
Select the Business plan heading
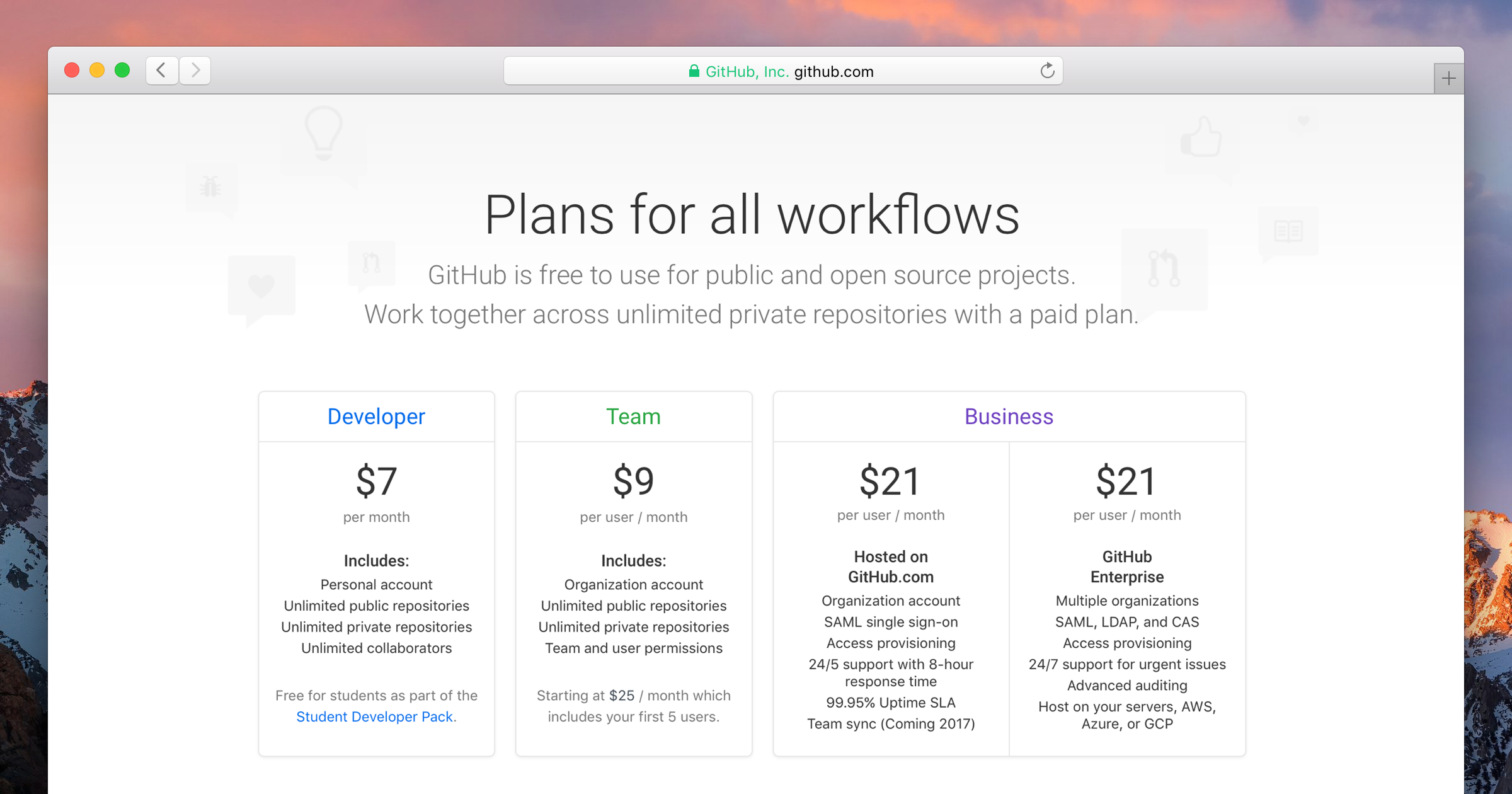pos(1008,416)
